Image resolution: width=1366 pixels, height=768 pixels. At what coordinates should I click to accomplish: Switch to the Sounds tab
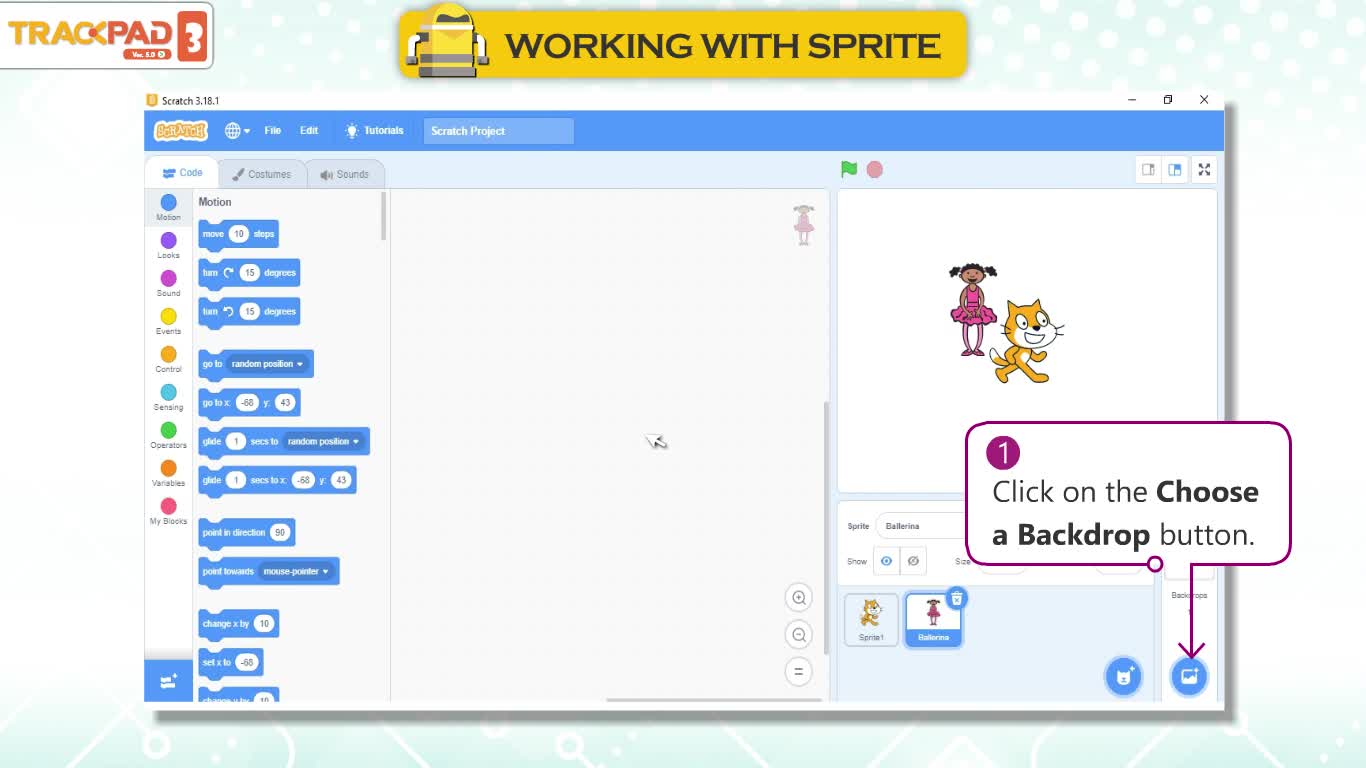point(344,174)
